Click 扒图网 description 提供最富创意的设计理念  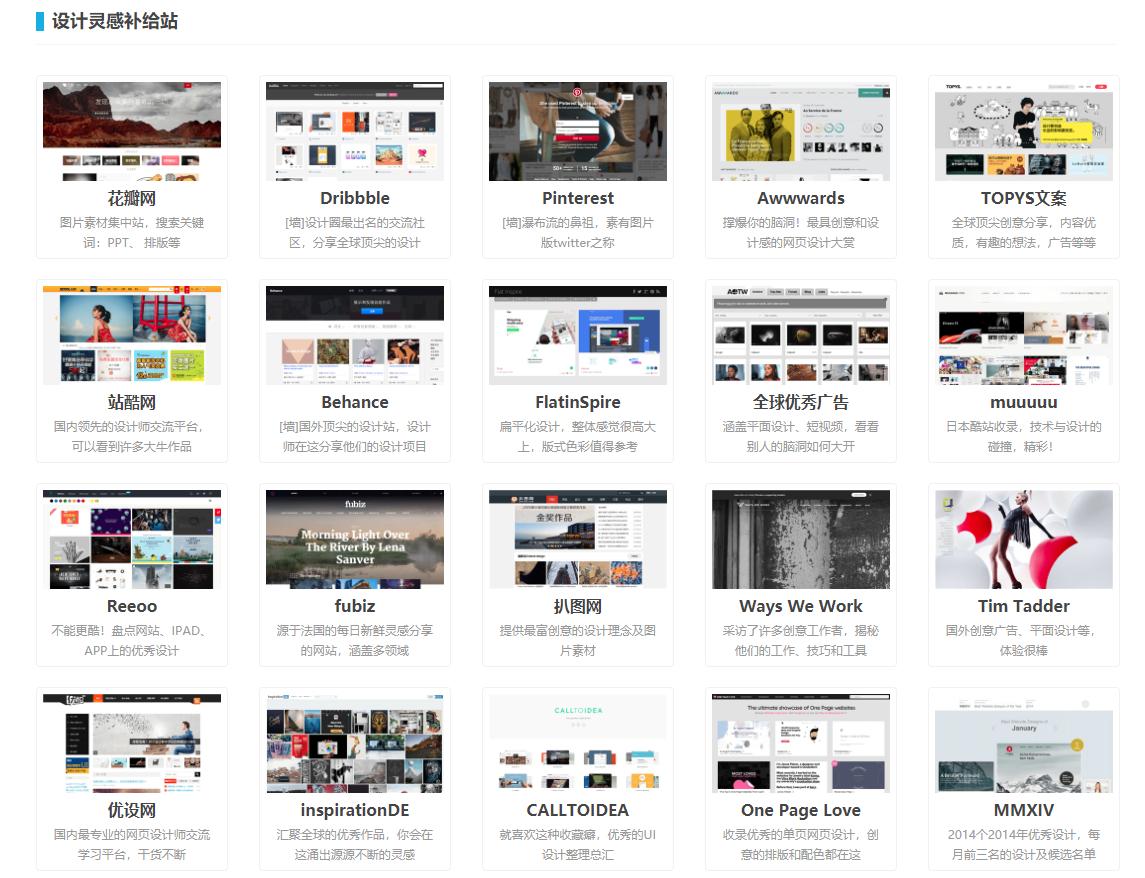tap(578, 640)
